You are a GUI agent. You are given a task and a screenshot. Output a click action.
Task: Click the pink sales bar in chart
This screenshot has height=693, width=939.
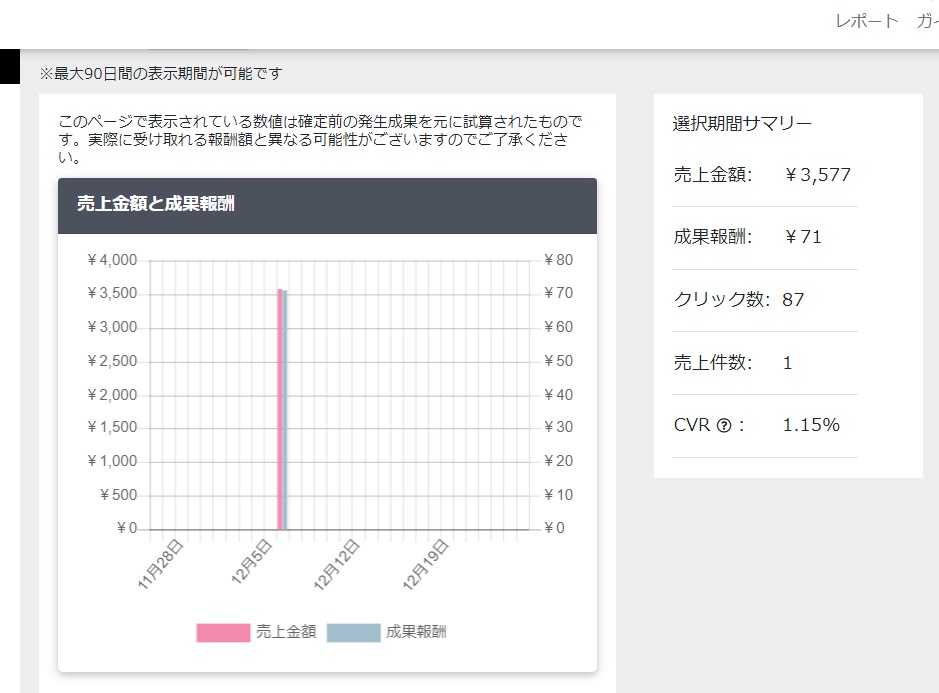coord(280,409)
